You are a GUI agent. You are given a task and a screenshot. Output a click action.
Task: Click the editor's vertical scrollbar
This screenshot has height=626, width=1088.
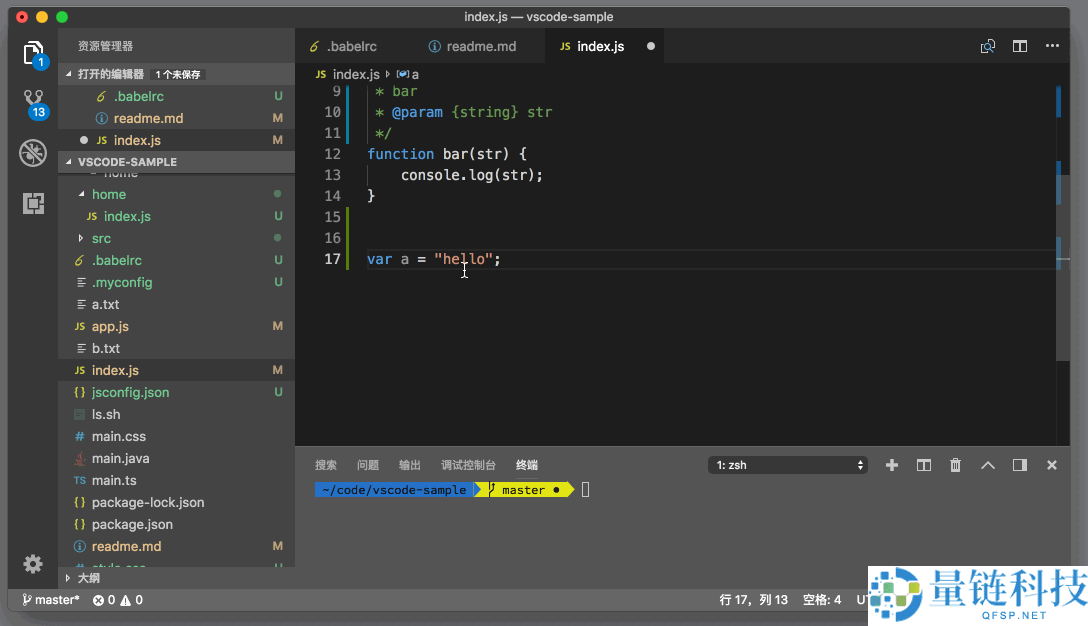1061,229
